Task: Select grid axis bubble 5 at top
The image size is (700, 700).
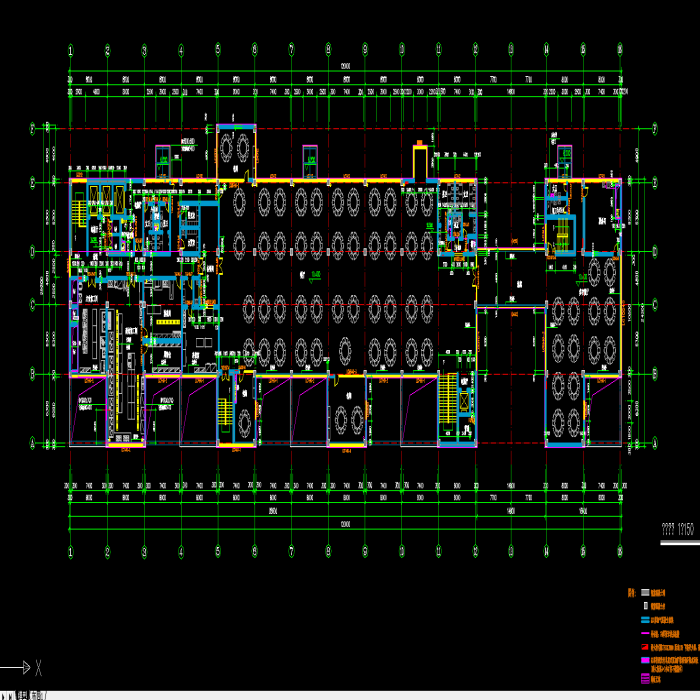Action: pos(218,49)
